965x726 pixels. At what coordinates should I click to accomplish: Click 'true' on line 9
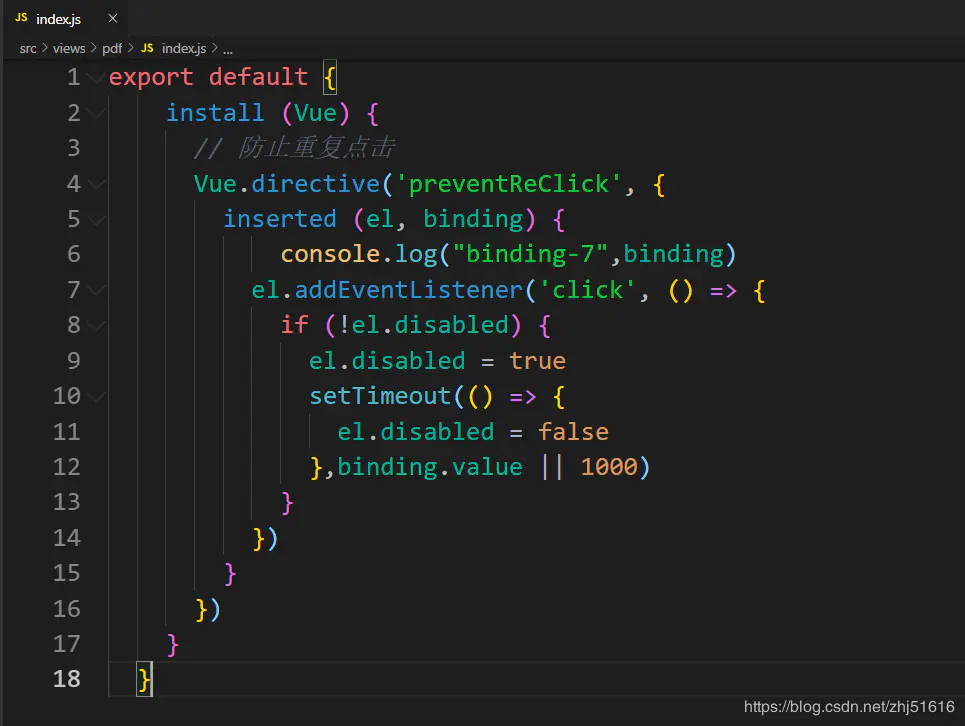[537, 361]
